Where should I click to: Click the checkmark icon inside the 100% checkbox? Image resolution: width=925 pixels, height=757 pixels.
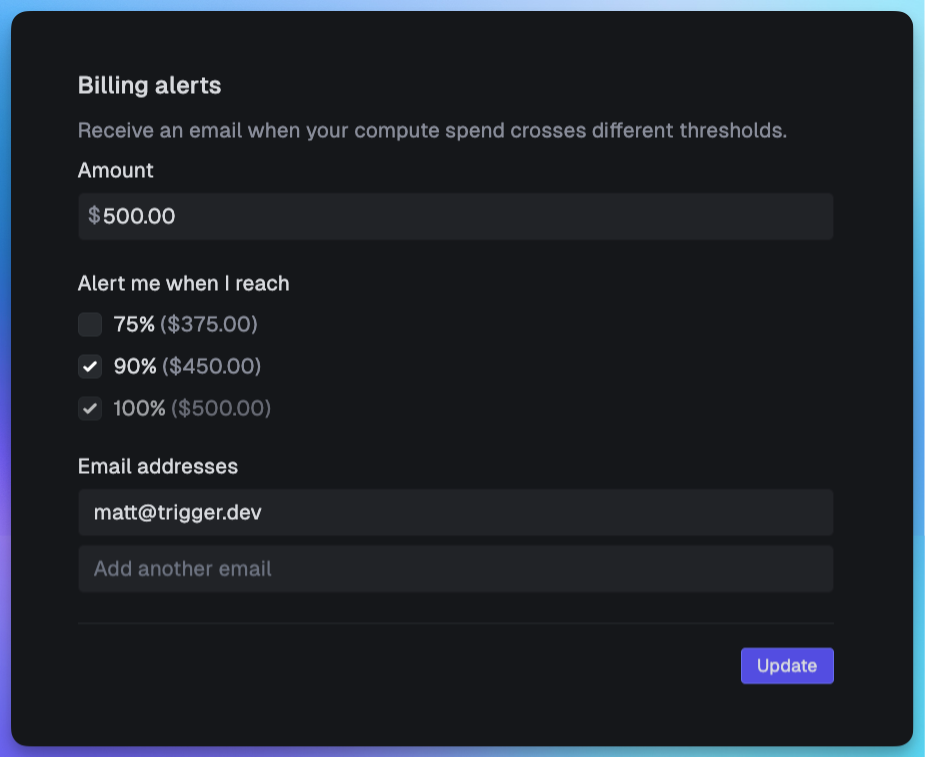(x=90, y=408)
